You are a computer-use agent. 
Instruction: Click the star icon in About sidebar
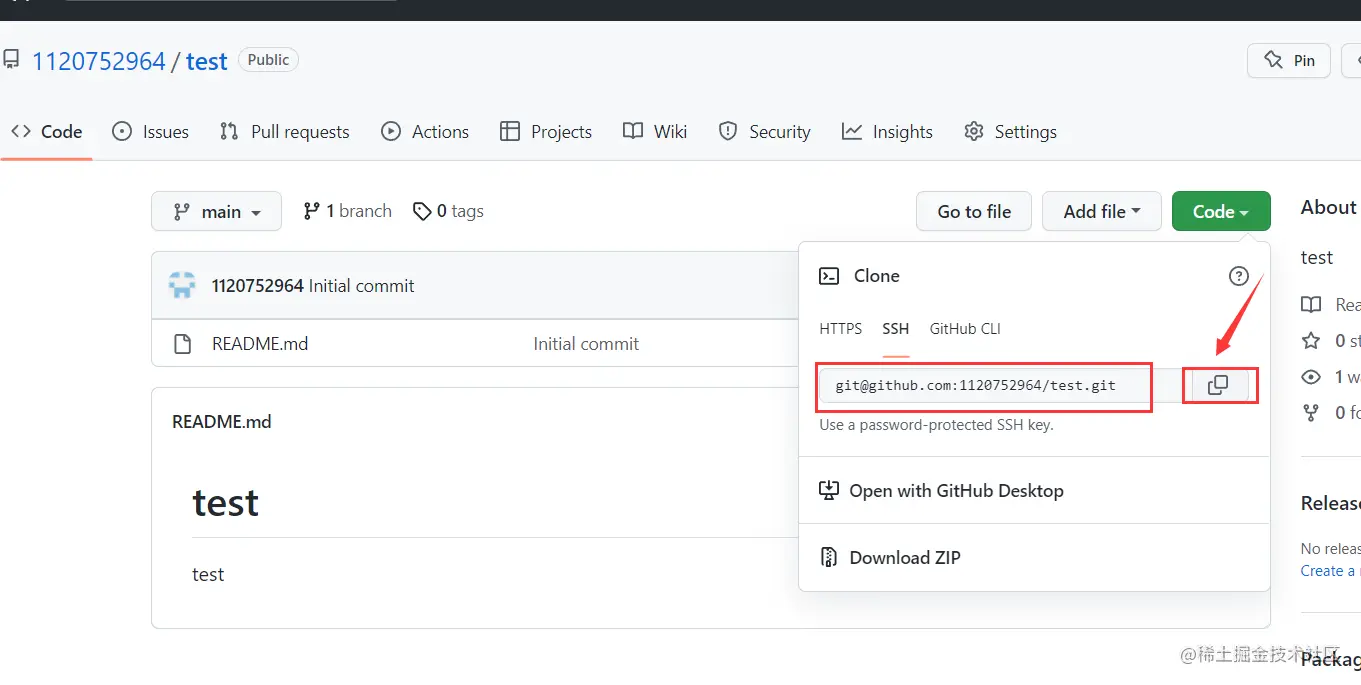tap(1311, 341)
